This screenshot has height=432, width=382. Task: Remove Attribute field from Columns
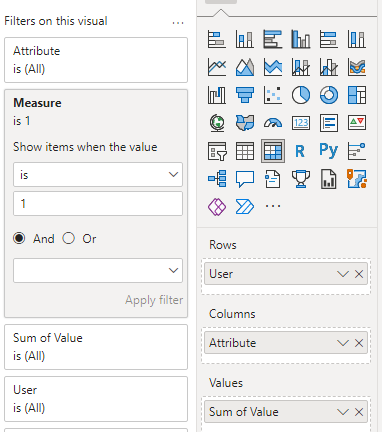[359, 343]
